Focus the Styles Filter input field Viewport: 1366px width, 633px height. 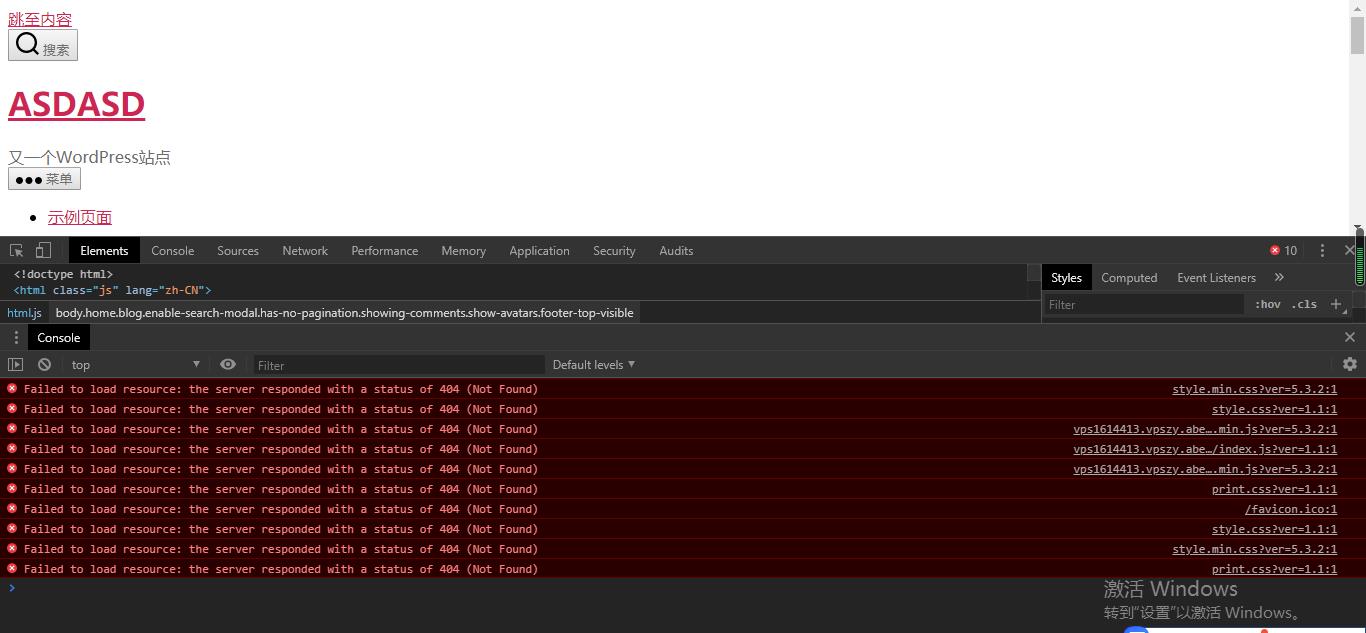point(1145,304)
